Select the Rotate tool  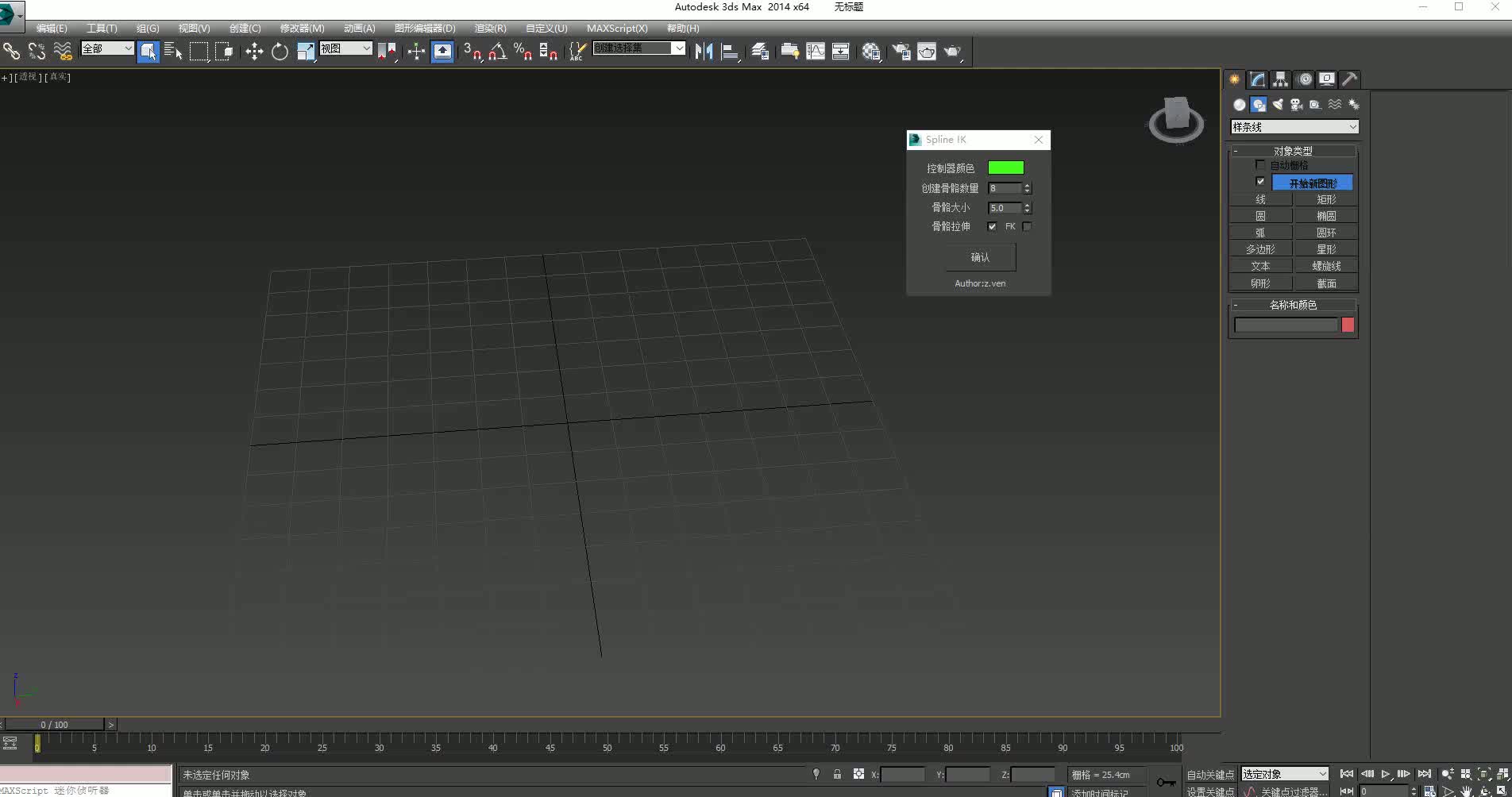280,52
